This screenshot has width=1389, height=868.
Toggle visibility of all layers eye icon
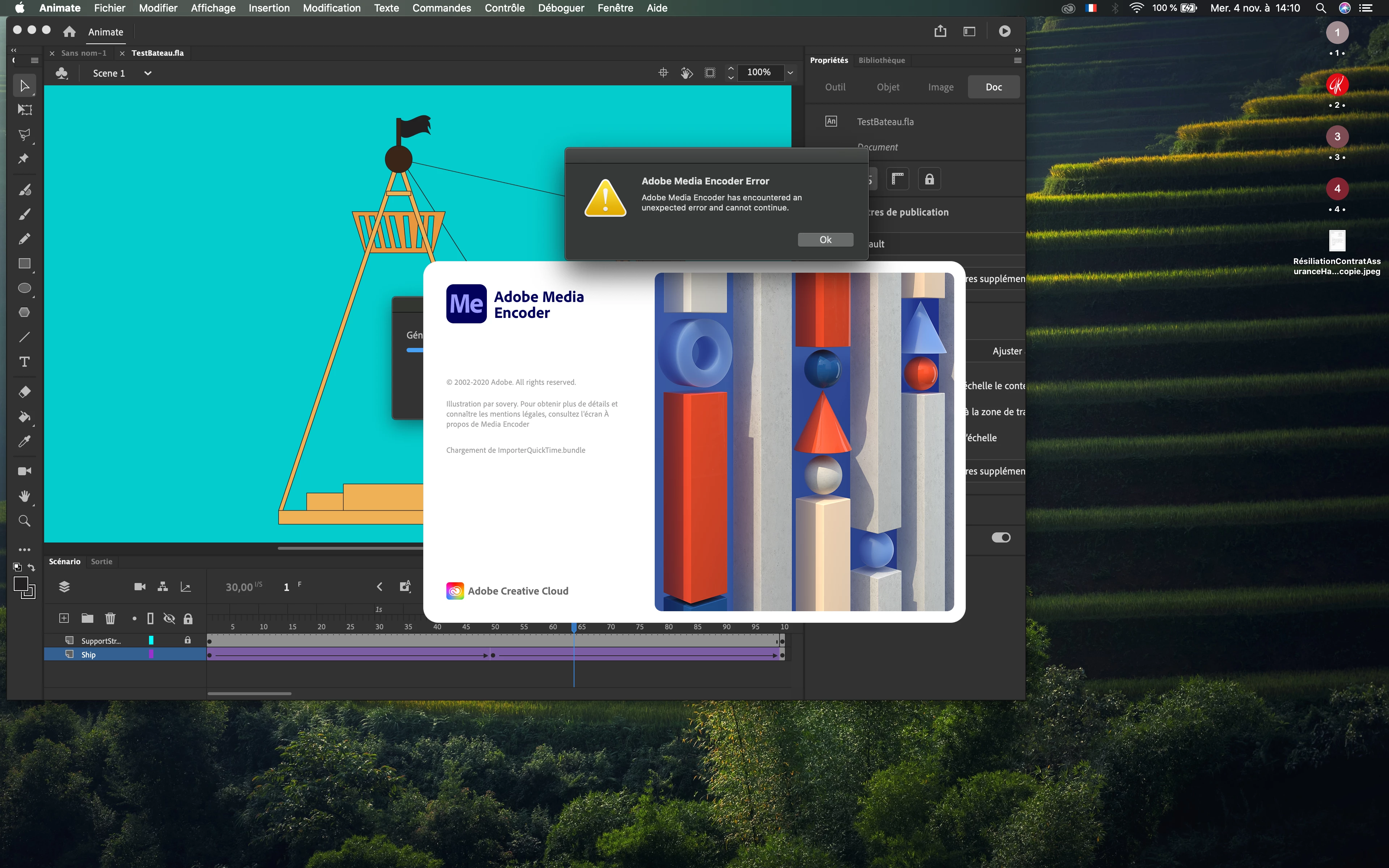click(x=169, y=618)
